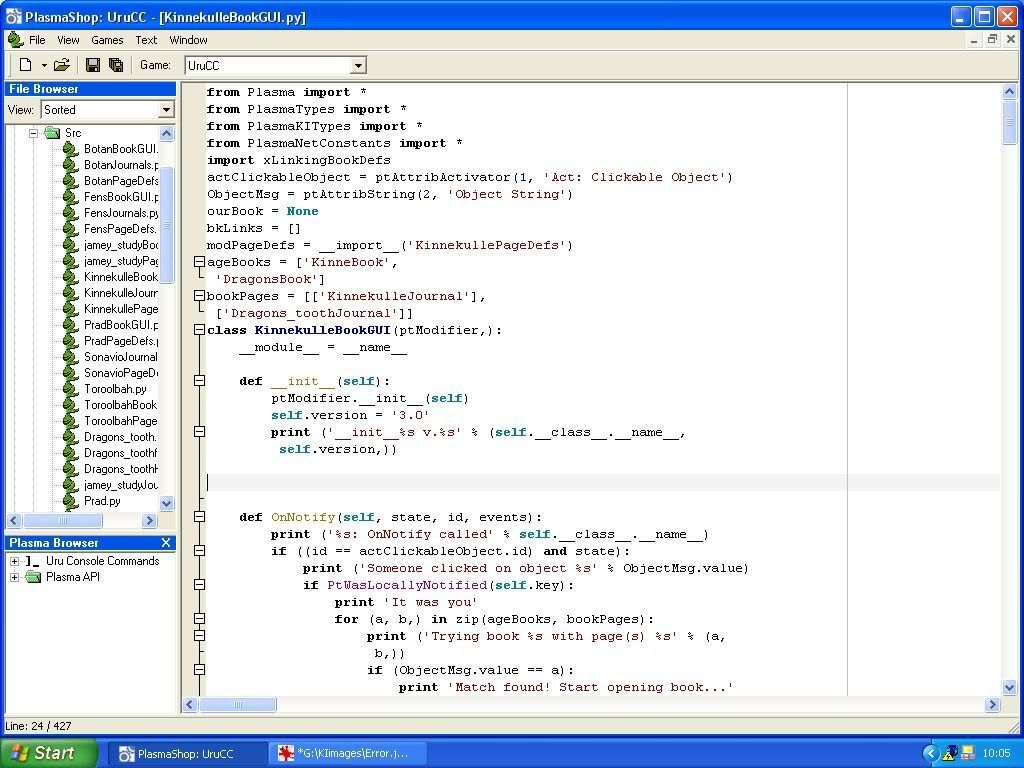Viewport: 1024px width, 768px height.
Task: Click editor horizontal scrollbar thumb
Action: pos(237,705)
